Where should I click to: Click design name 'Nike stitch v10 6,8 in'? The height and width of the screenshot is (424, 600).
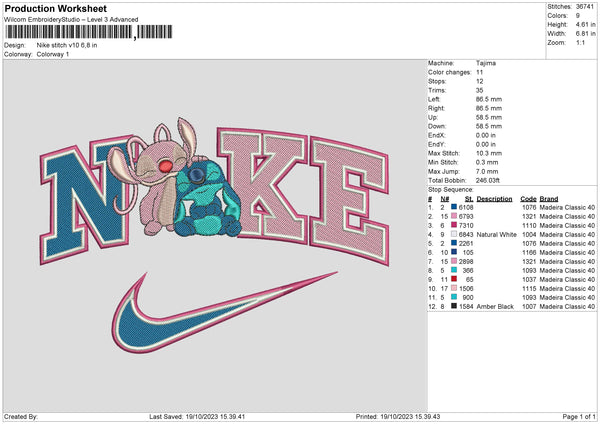[67, 45]
